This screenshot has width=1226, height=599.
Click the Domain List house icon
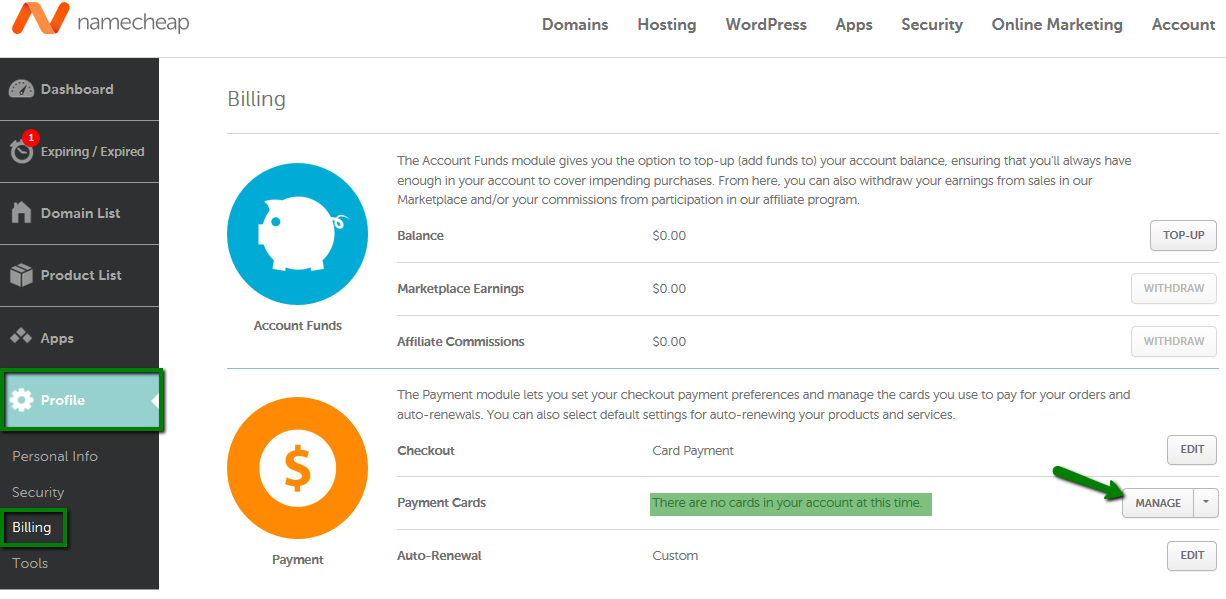point(21,213)
